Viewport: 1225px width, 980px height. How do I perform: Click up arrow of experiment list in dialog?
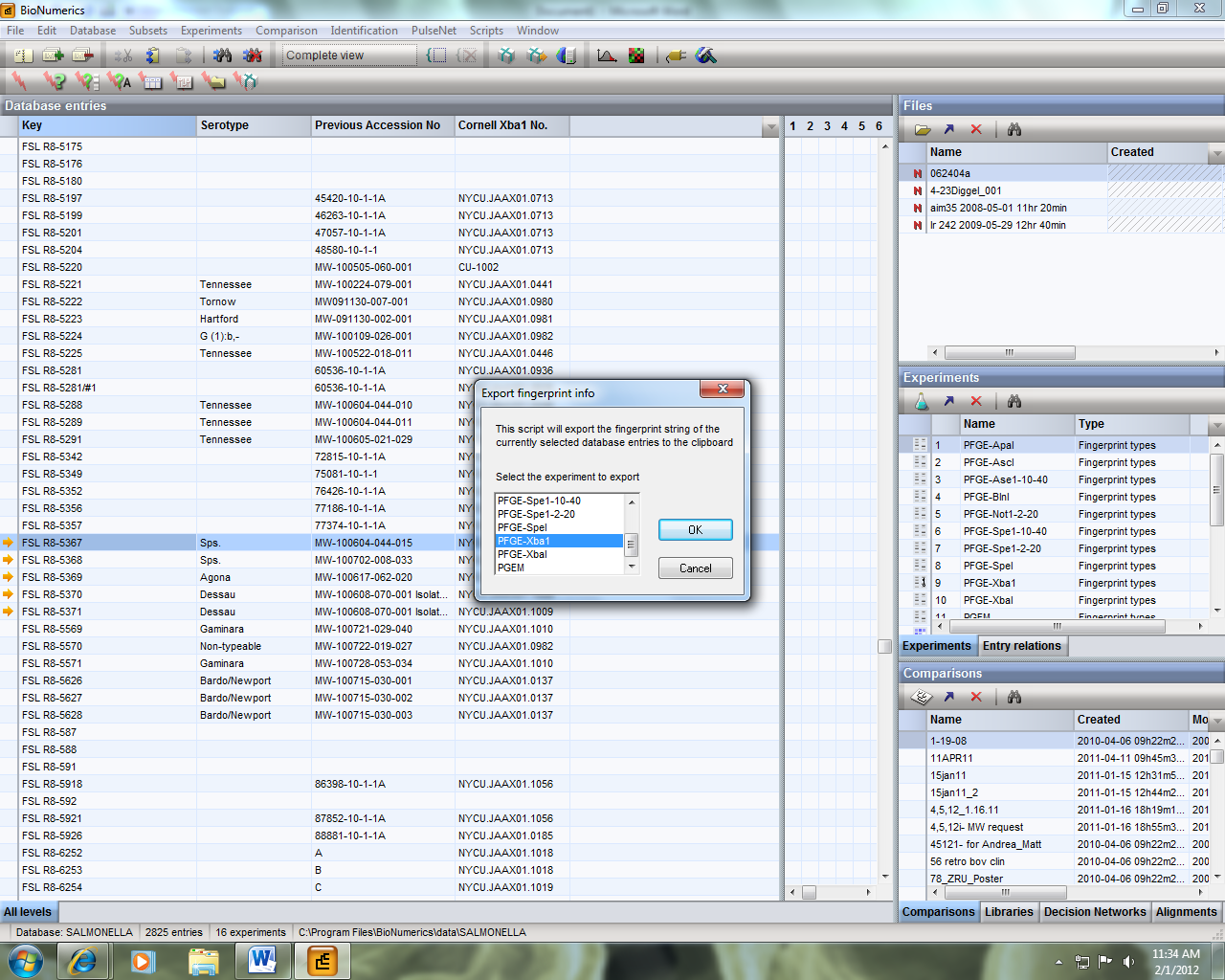[x=632, y=501]
